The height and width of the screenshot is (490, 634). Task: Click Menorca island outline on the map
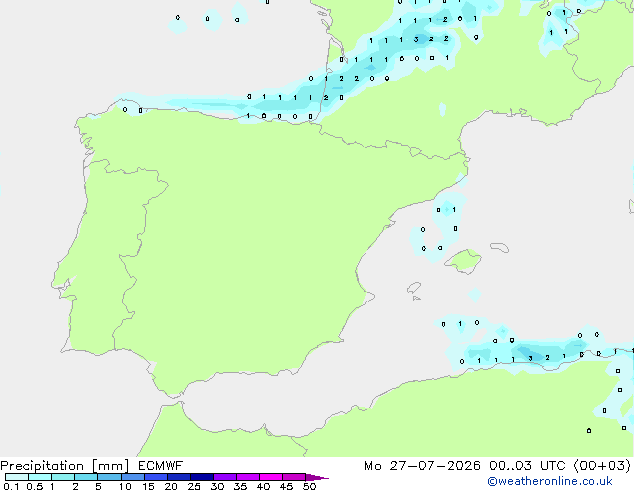coord(500,247)
